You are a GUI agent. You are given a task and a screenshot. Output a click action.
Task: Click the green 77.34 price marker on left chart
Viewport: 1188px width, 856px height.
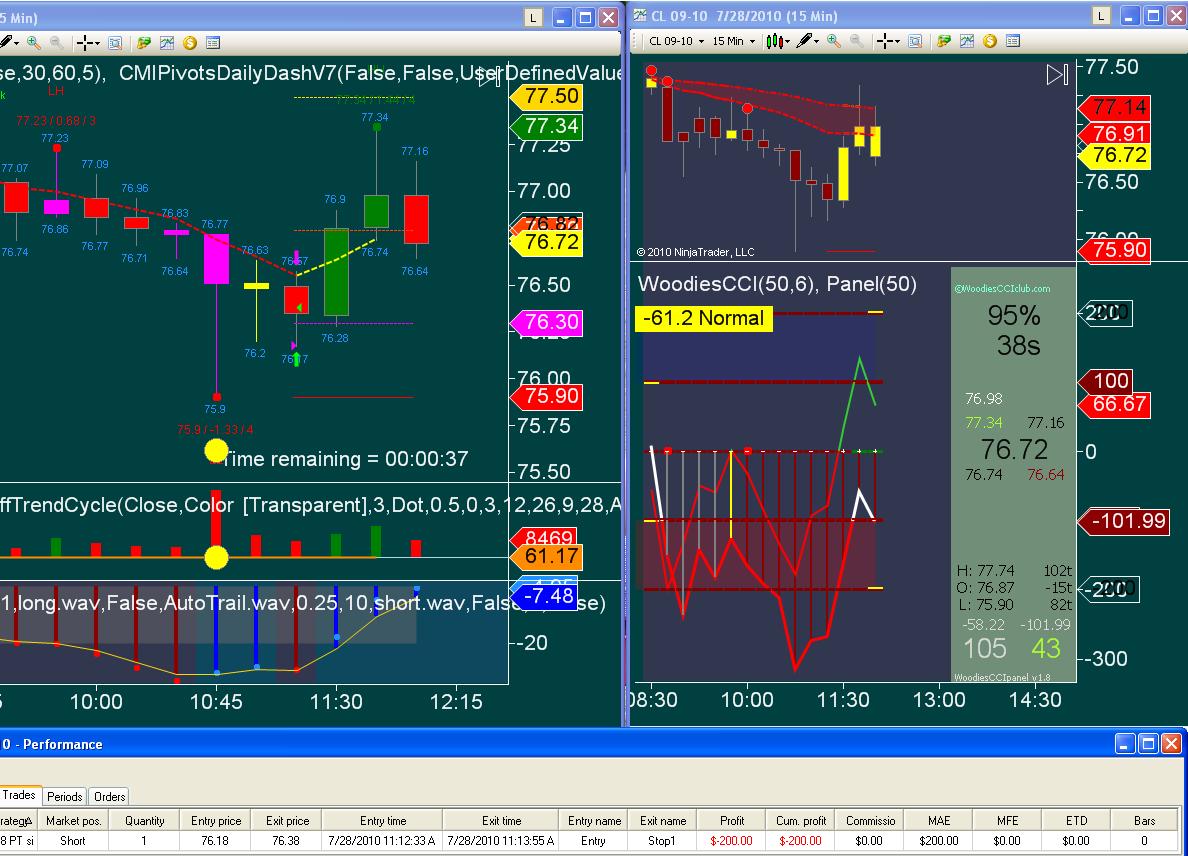(x=546, y=126)
